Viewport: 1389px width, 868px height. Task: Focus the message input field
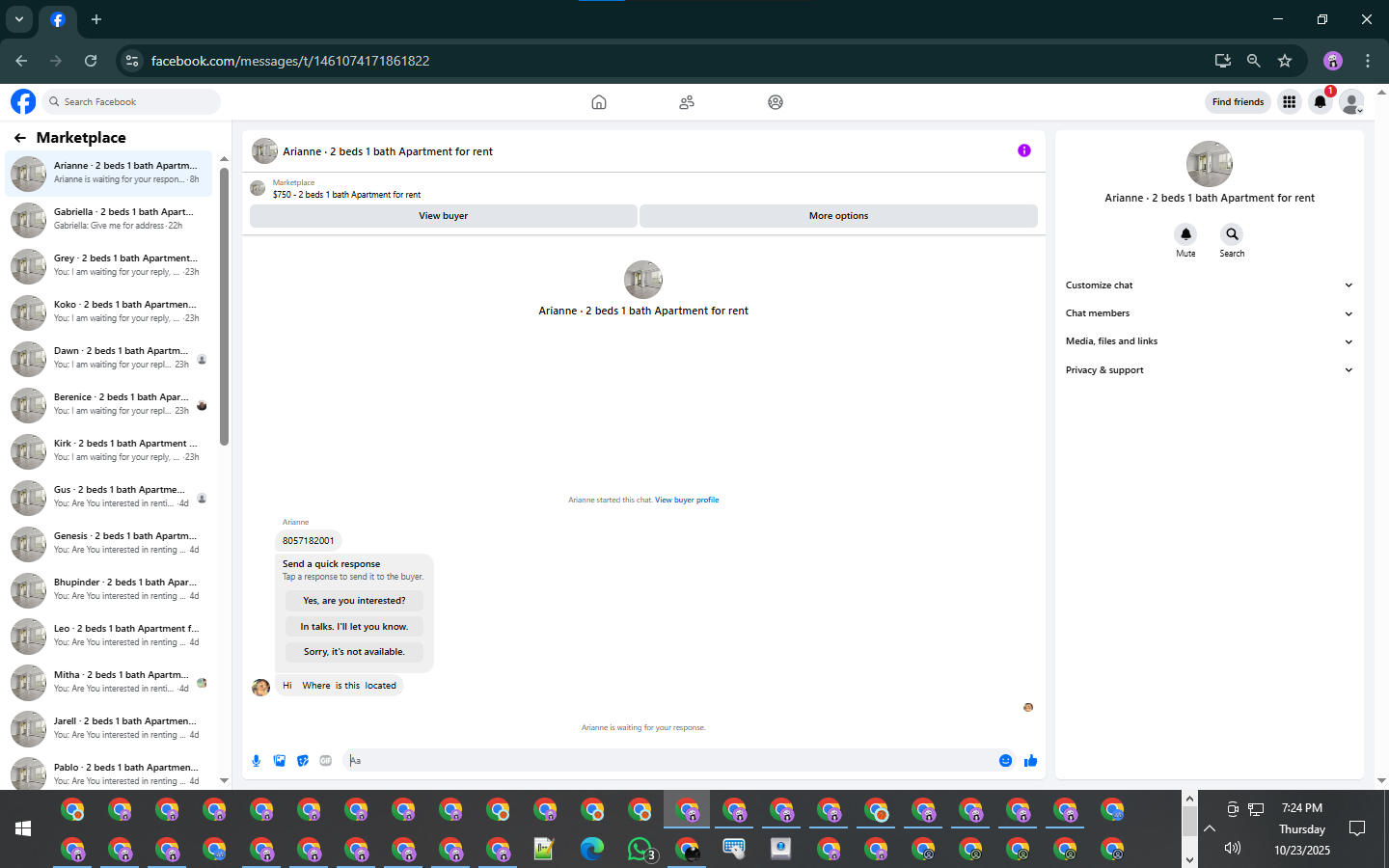[x=670, y=761]
